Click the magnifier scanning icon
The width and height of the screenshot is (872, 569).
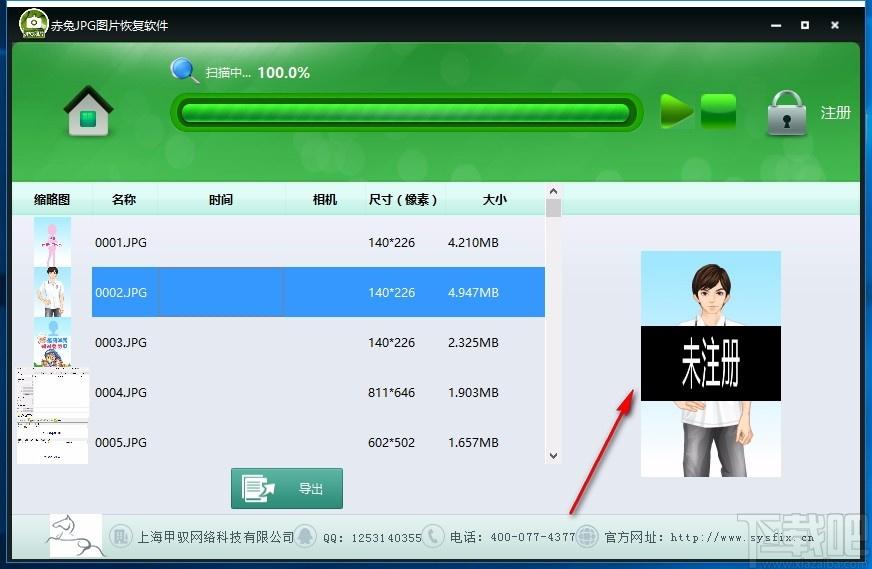tap(184, 71)
